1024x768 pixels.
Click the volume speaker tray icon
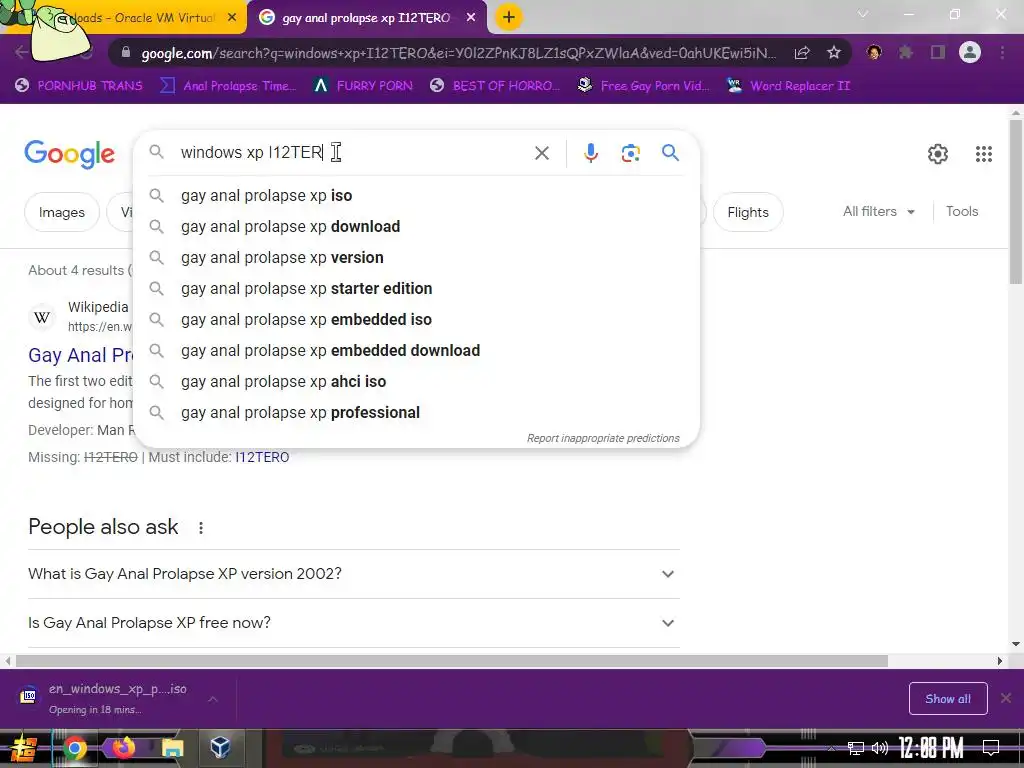coord(880,748)
